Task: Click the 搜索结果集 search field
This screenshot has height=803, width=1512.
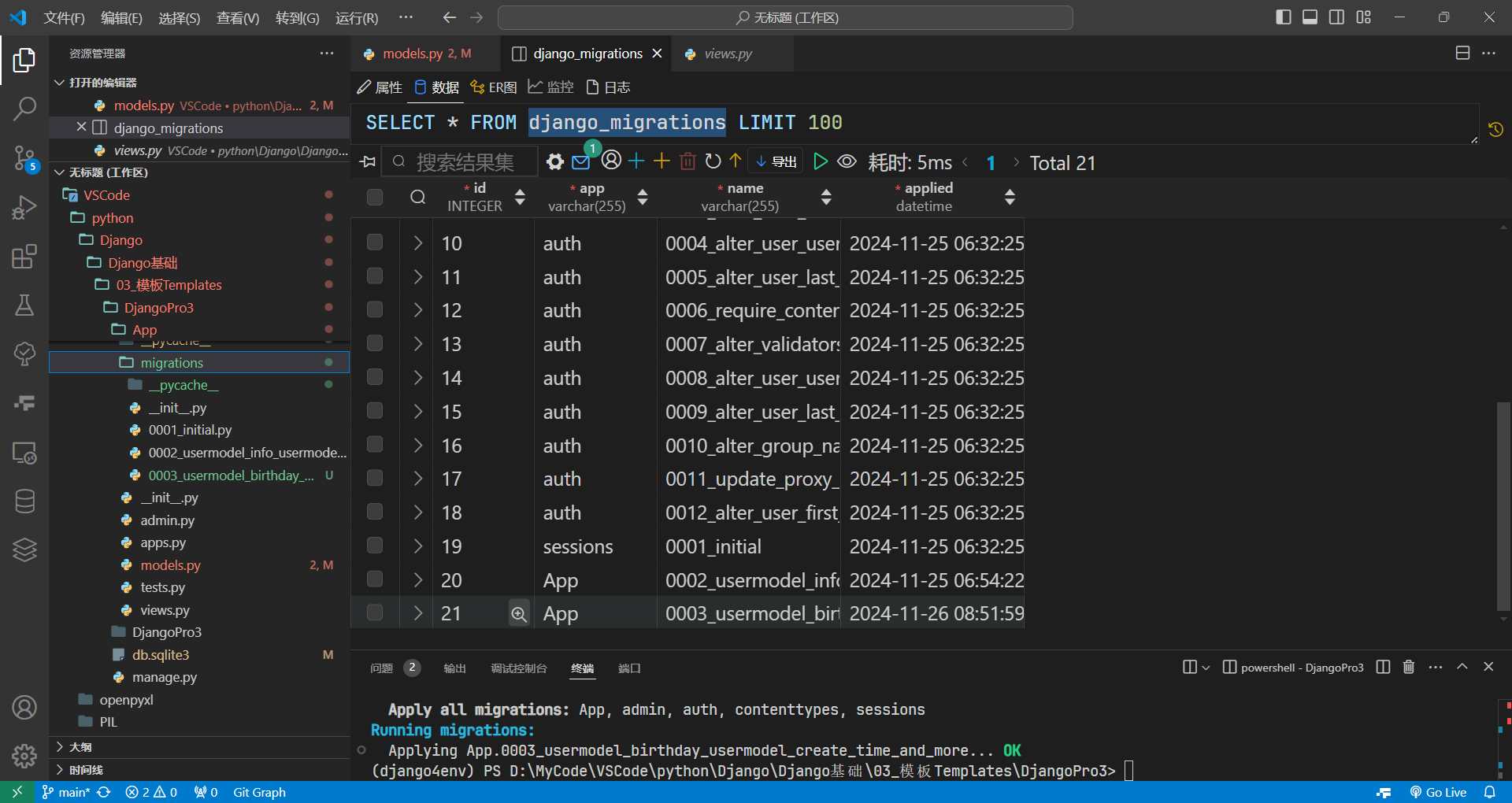Action: click(465, 162)
